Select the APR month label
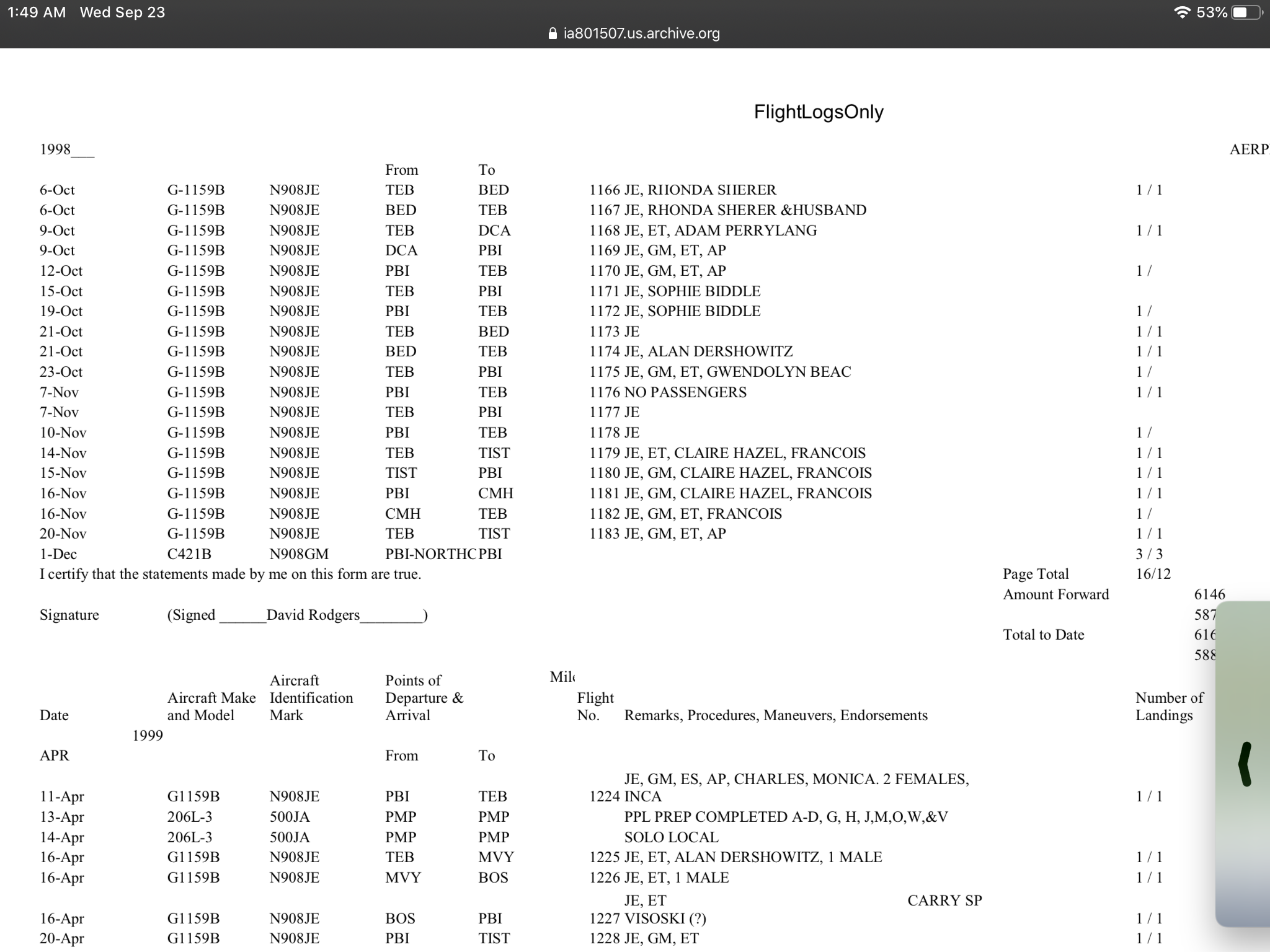The height and width of the screenshot is (952, 1270). pos(55,756)
